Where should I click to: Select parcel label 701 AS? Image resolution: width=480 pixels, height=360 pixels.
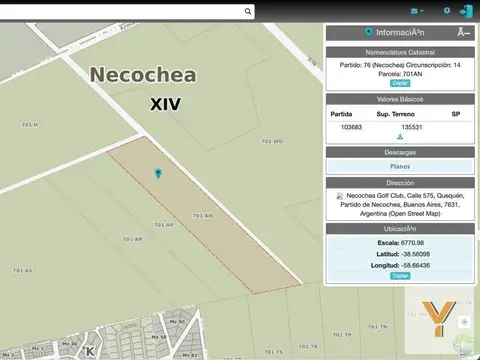click(x=23, y=271)
